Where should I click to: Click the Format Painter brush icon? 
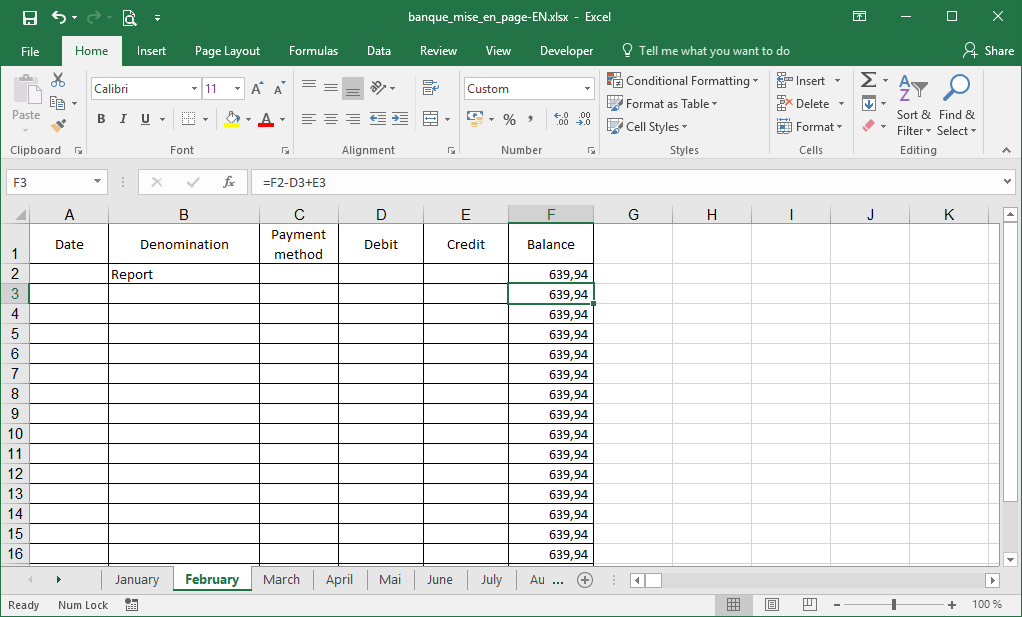58,126
